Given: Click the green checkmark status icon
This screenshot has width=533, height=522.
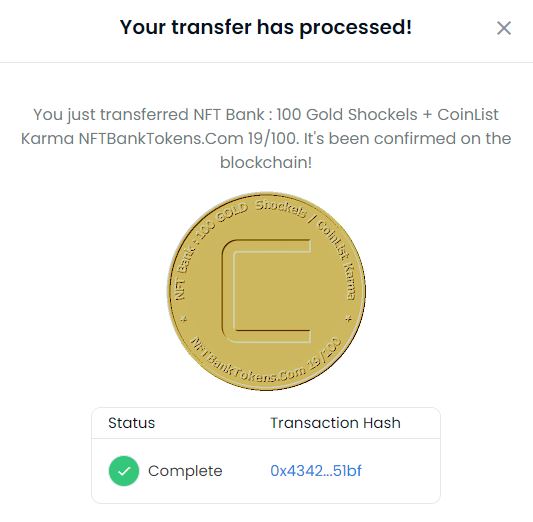Looking at the screenshot, I should pyautogui.click(x=124, y=471).
